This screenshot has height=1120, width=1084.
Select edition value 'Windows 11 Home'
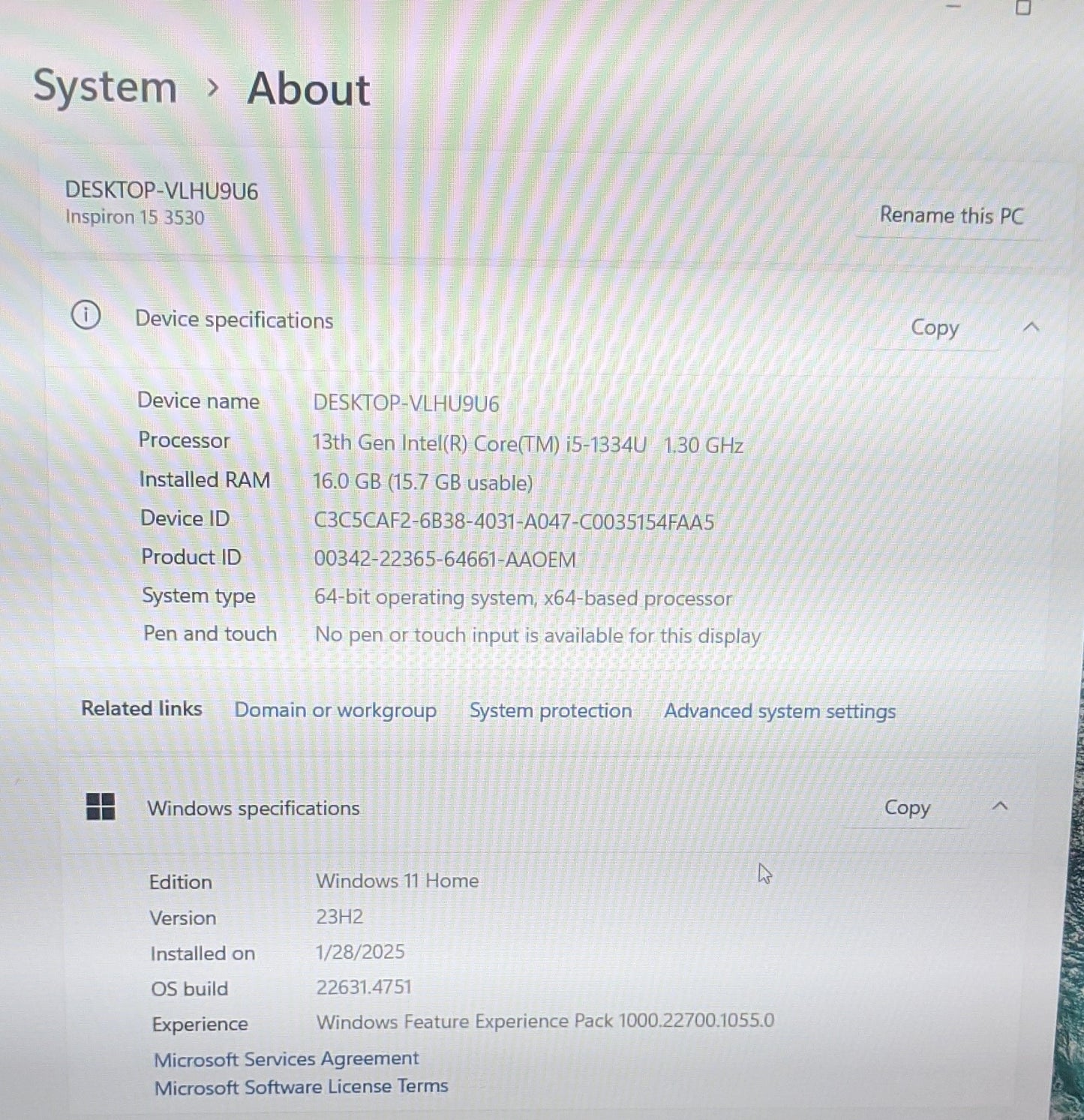coord(398,881)
